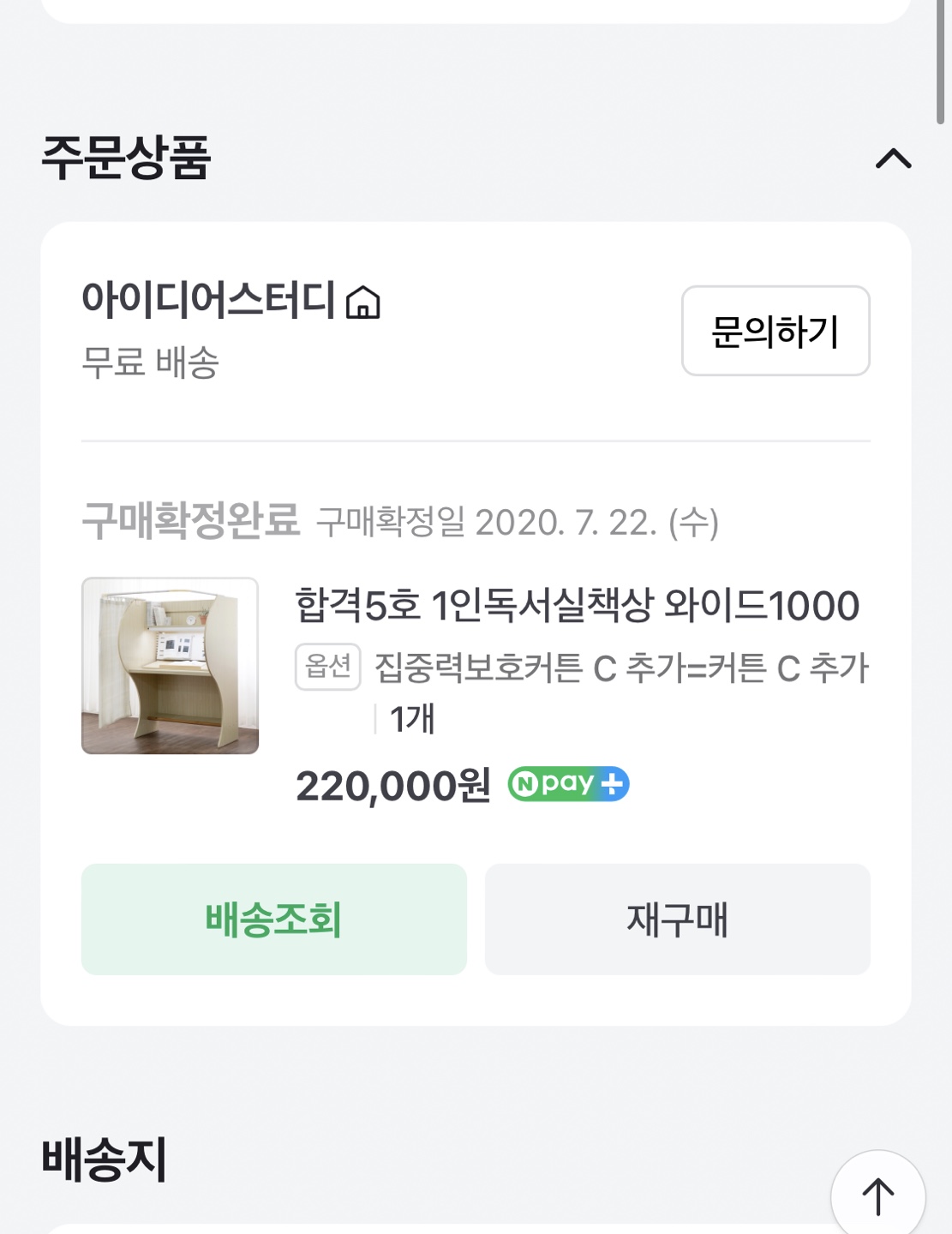Screen dimensions: 952x1234
Task: Tap the 1개 quantity text
Action: coord(412,718)
